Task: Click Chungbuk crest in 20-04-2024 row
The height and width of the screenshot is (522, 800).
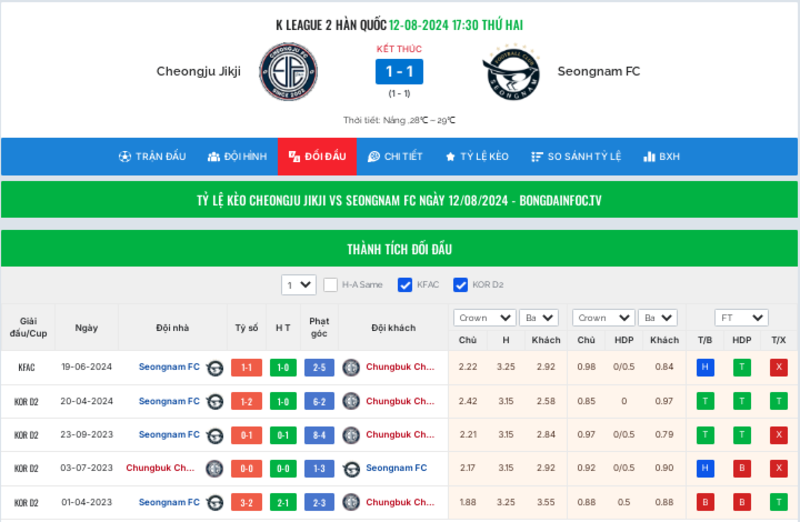Action: pyautogui.click(x=351, y=401)
